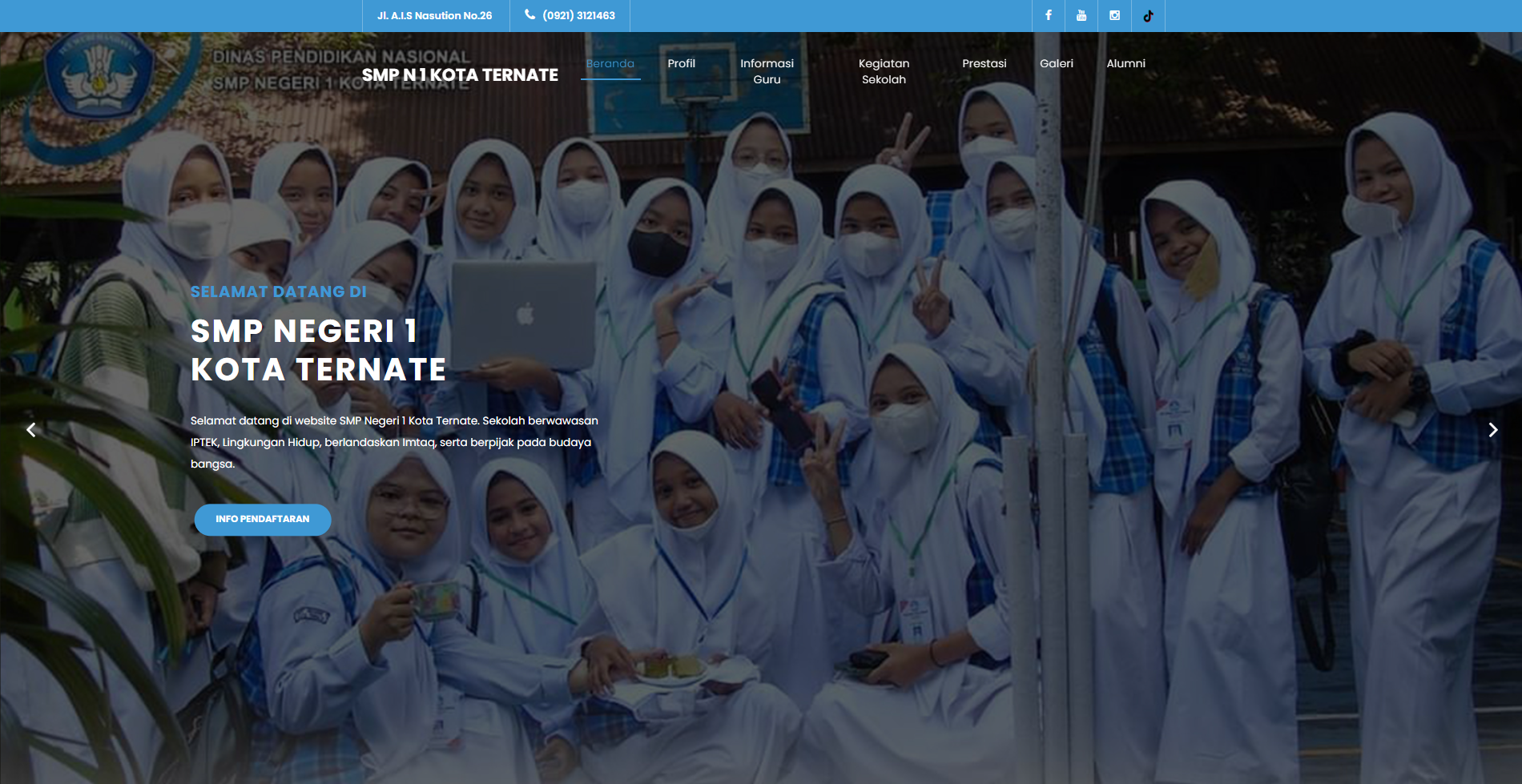Click the Jl. A.I.S Nasution No.26 address
The height and width of the screenshot is (784, 1522).
point(435,15)
